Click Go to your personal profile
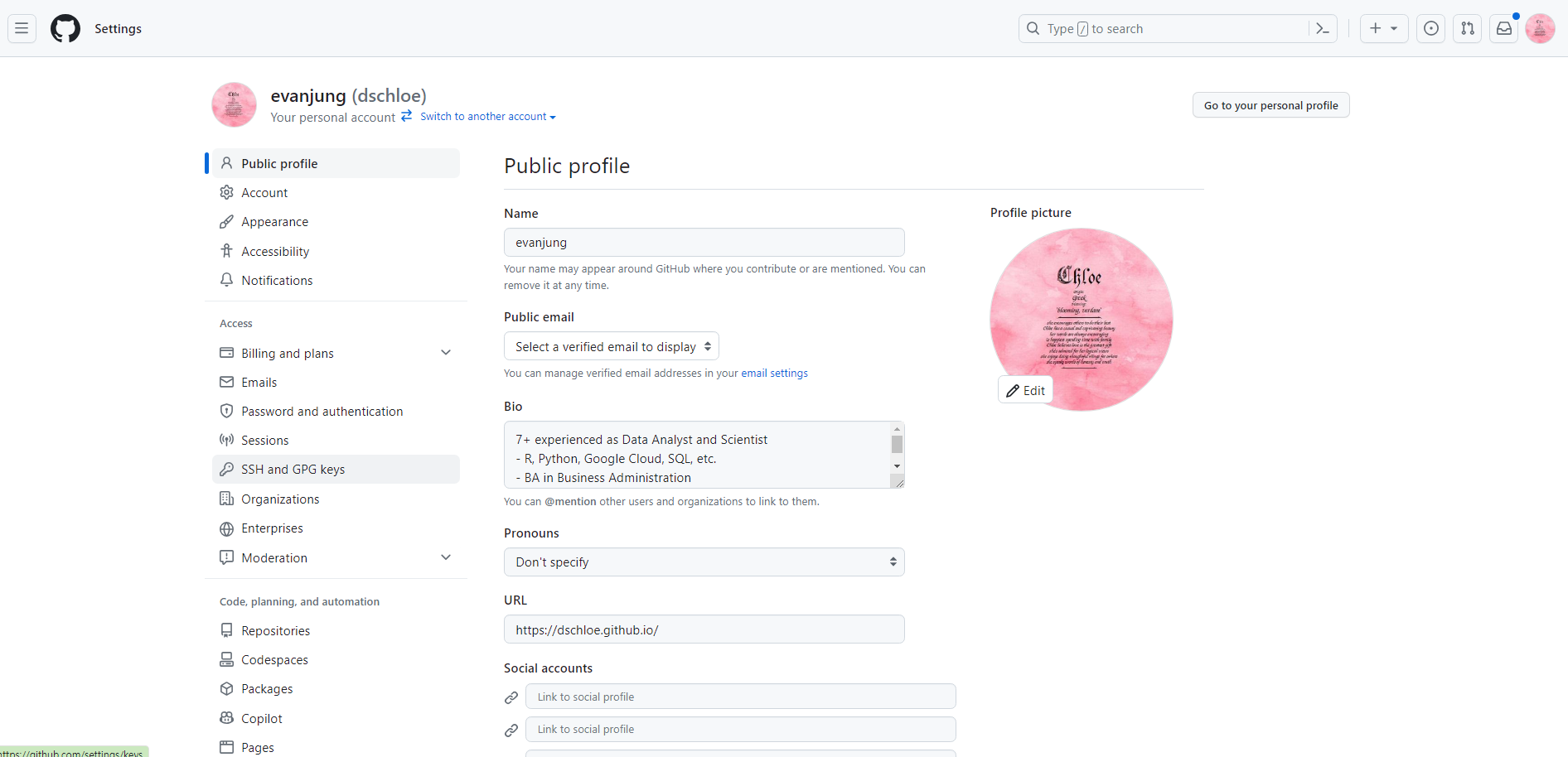The image size is (1568, 757). point(1270,105)
